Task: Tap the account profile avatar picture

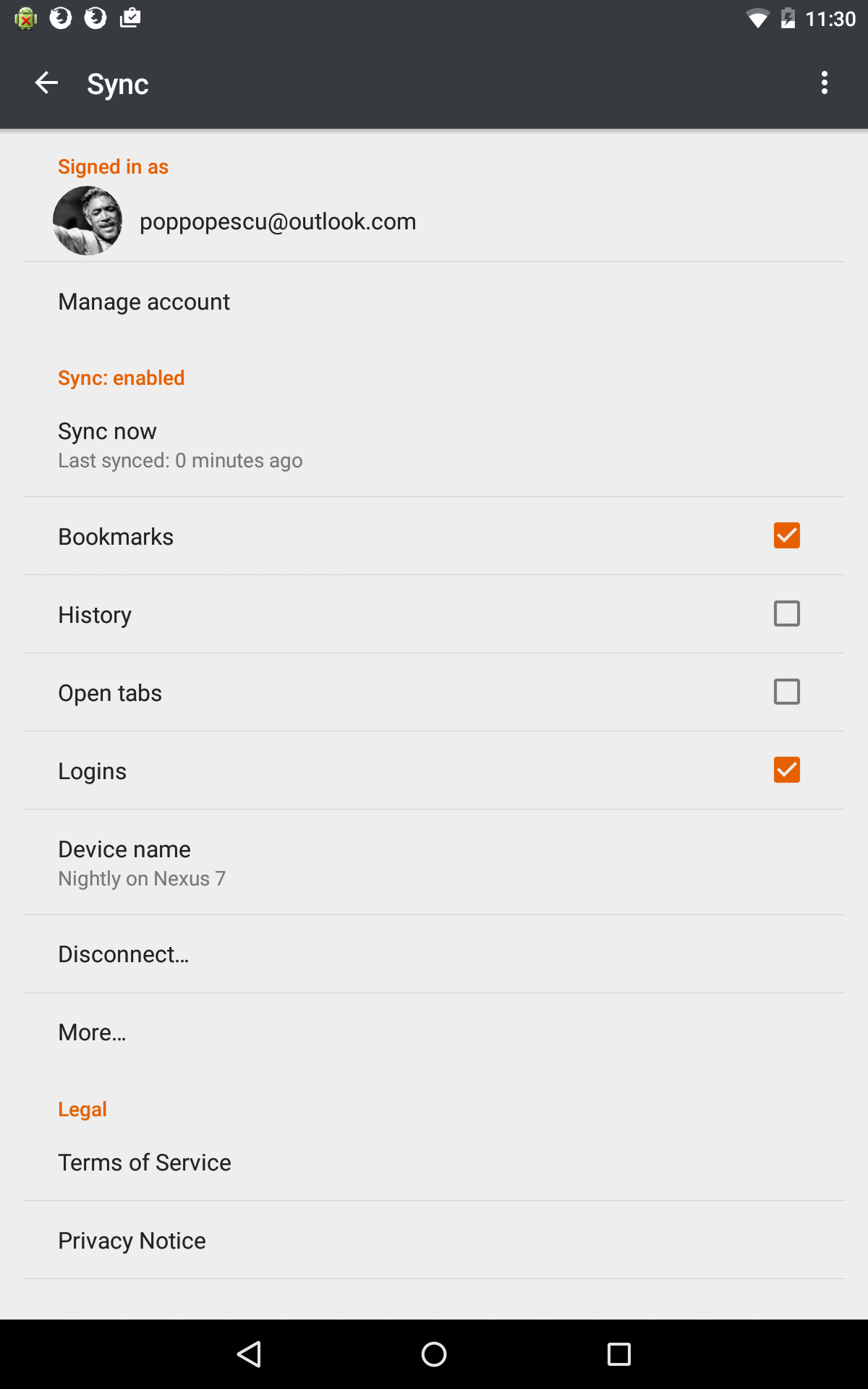Action: click(x=88, y=221)
